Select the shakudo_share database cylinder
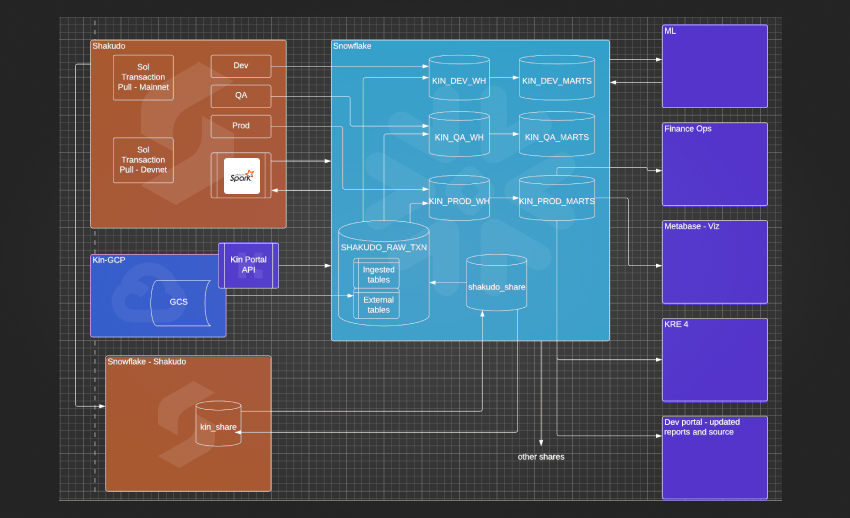 497,283
